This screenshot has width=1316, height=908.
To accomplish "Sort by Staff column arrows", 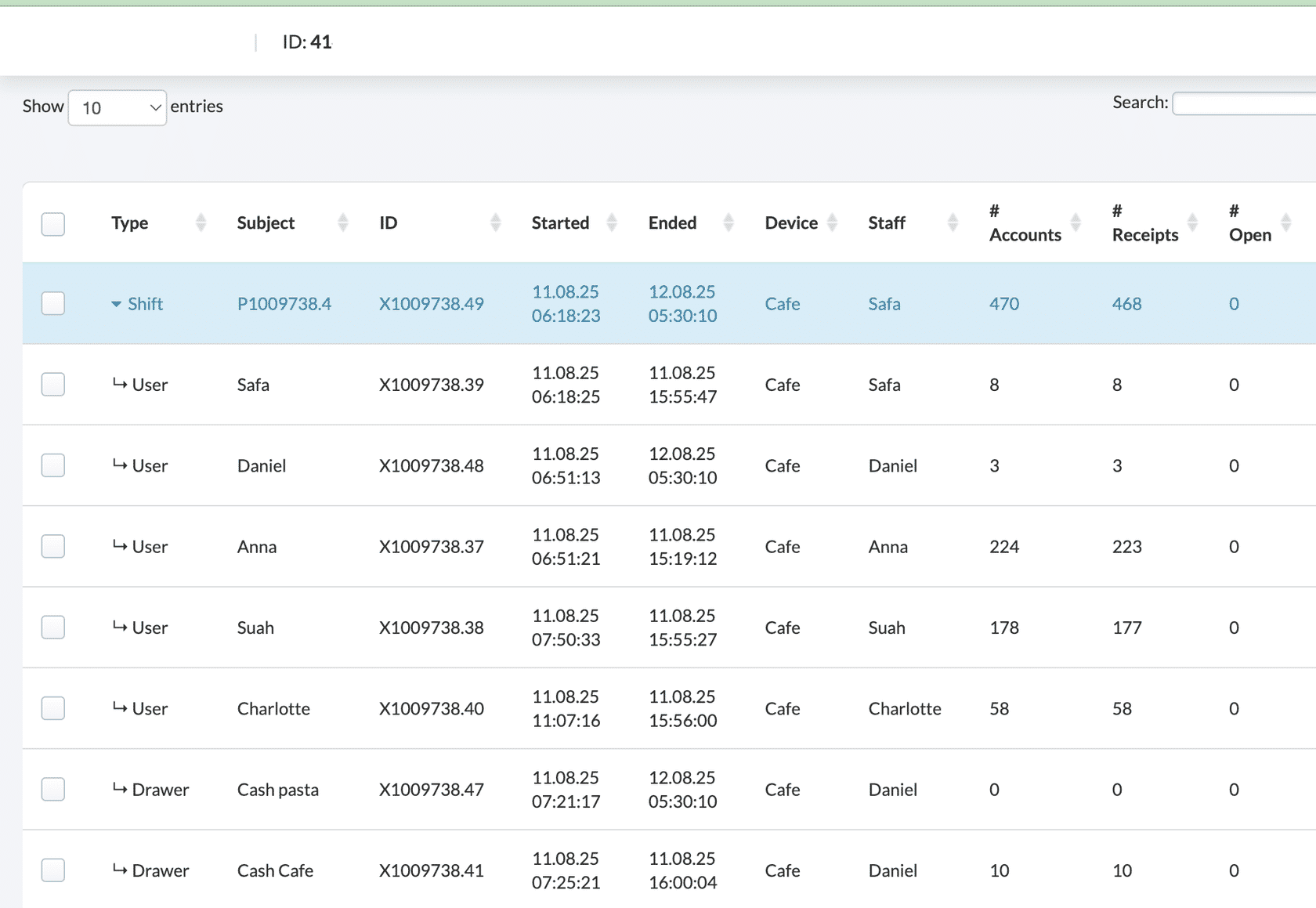I will 953,223.
